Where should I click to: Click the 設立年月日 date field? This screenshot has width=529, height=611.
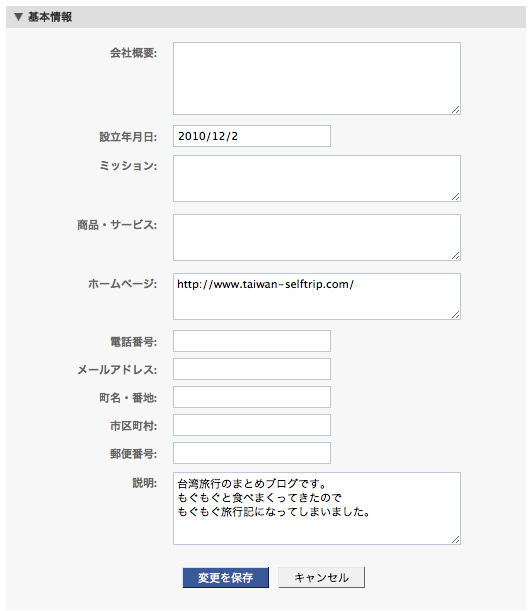[252, 136]
